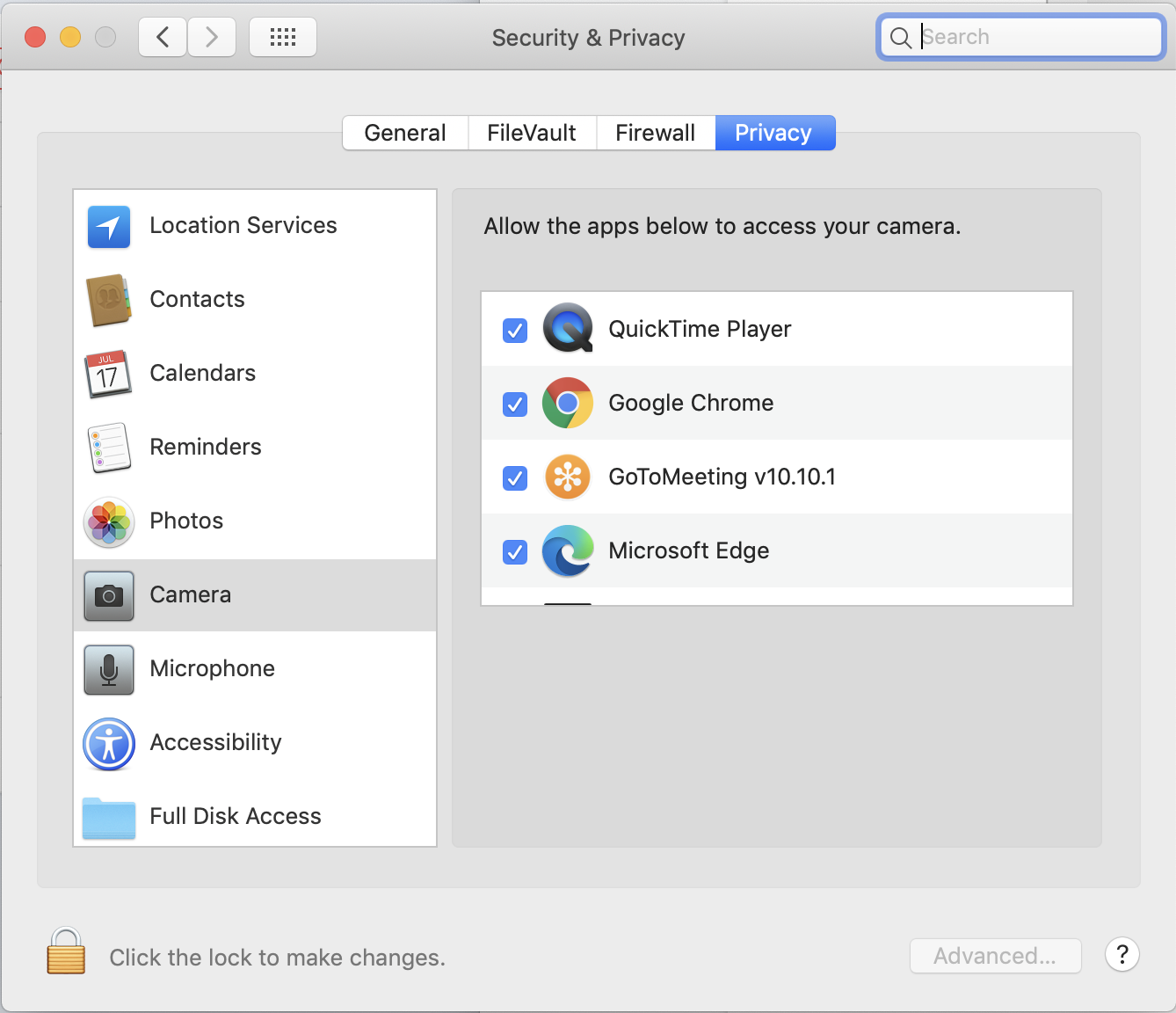Select Location Services label in list

(243, 225)
